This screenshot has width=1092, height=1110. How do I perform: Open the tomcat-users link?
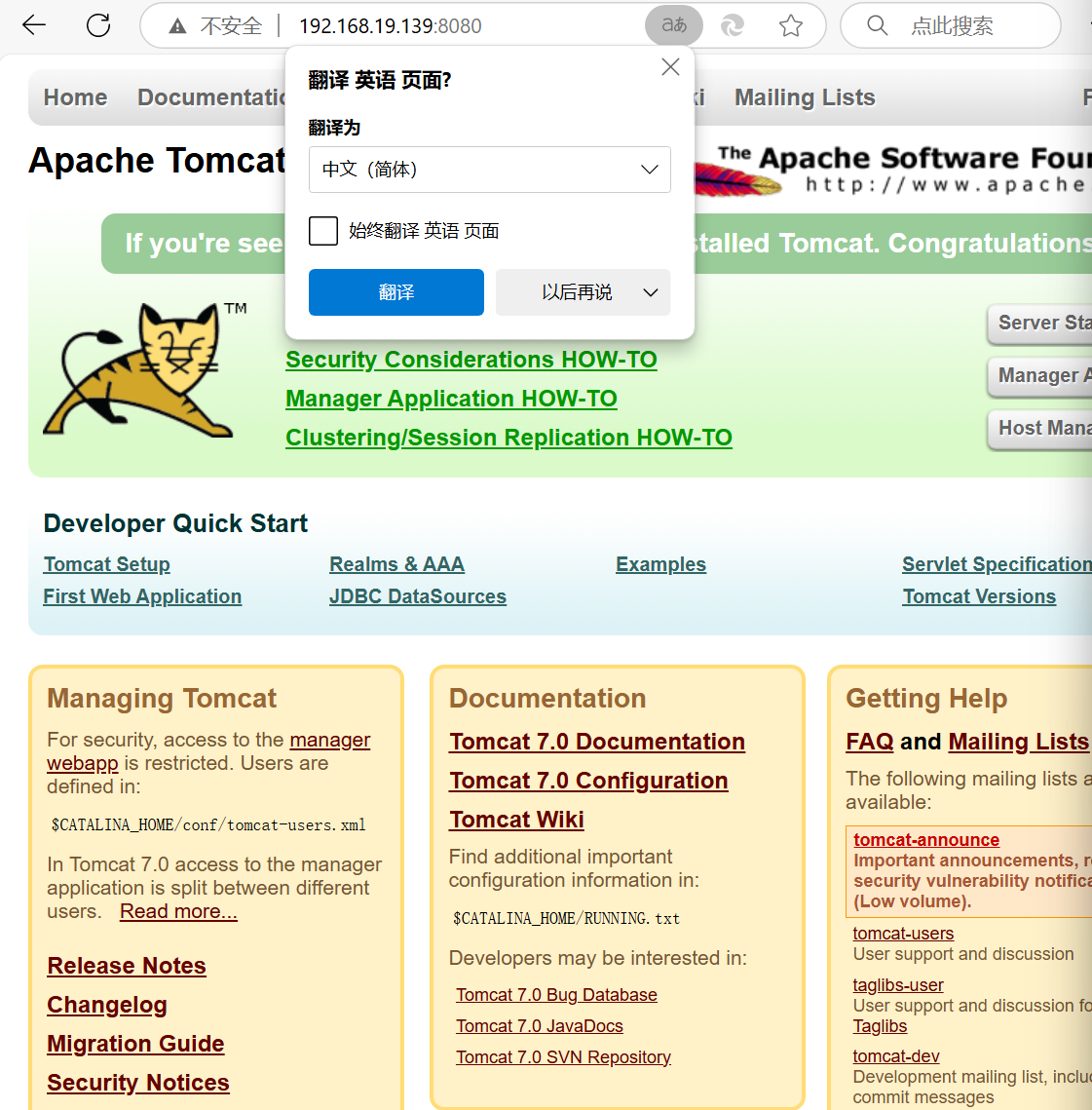[x=903, y=933]
